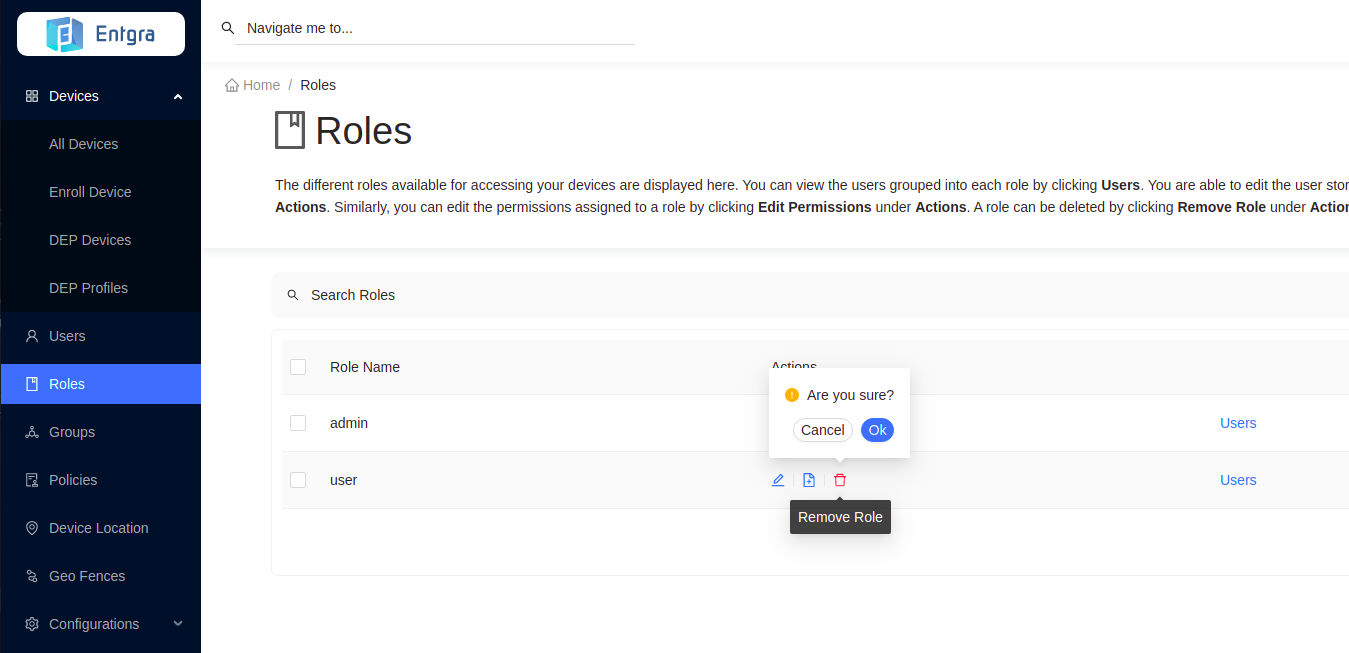Click the pencil edit icon for user role
This screenshot has height=653, width=1349.
click(778, 480)
